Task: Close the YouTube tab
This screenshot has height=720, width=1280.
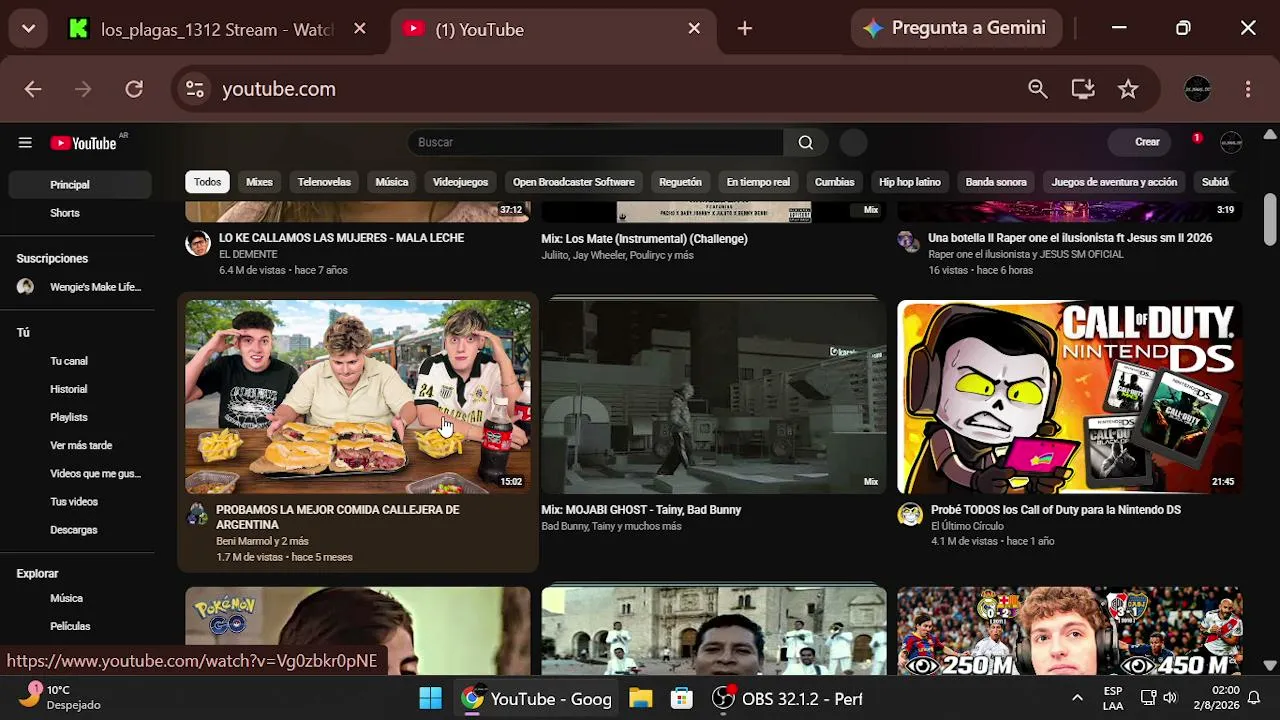Action: coord(694,29)
